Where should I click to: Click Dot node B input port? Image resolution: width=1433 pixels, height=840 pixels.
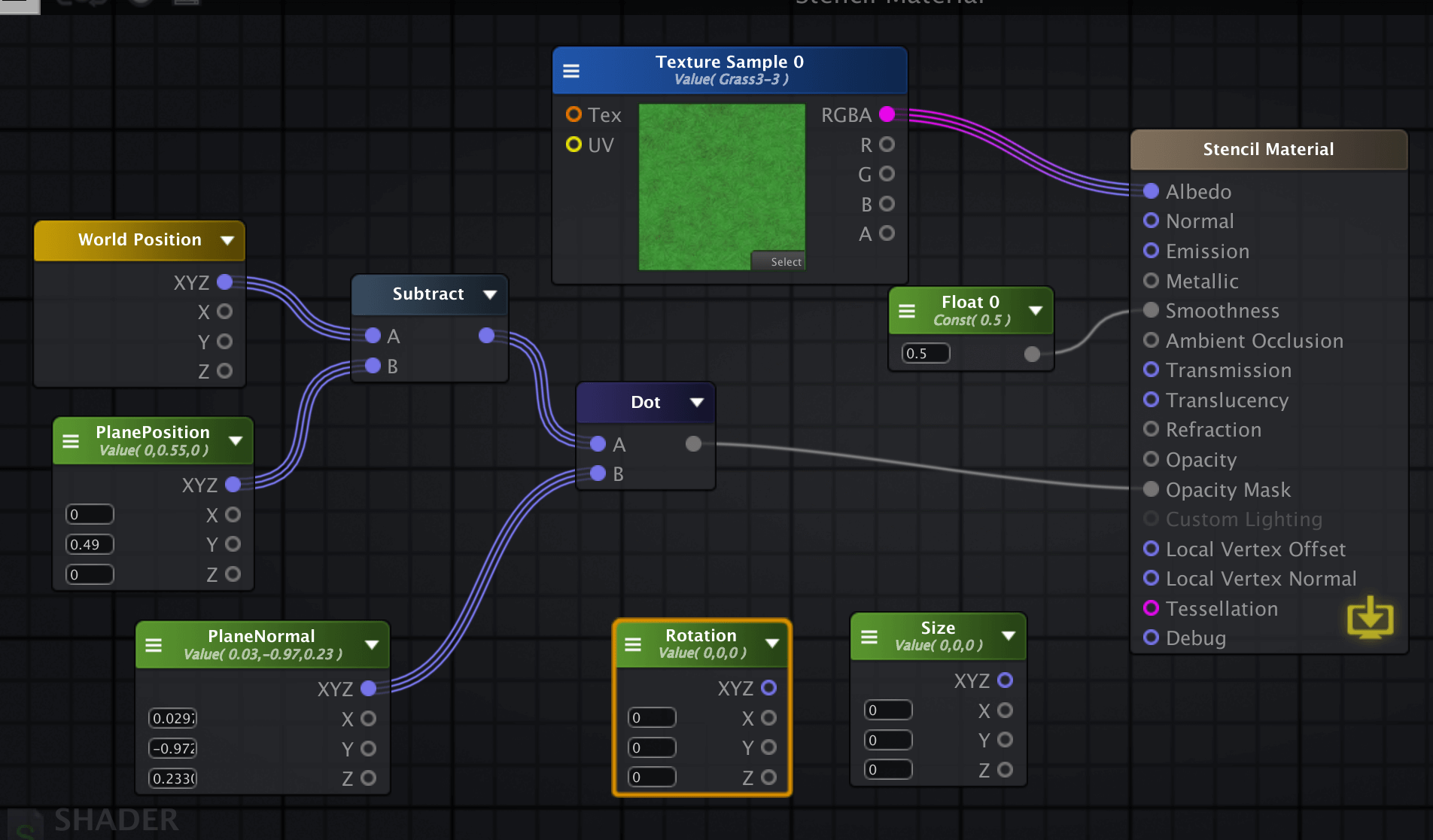point(598,473)
